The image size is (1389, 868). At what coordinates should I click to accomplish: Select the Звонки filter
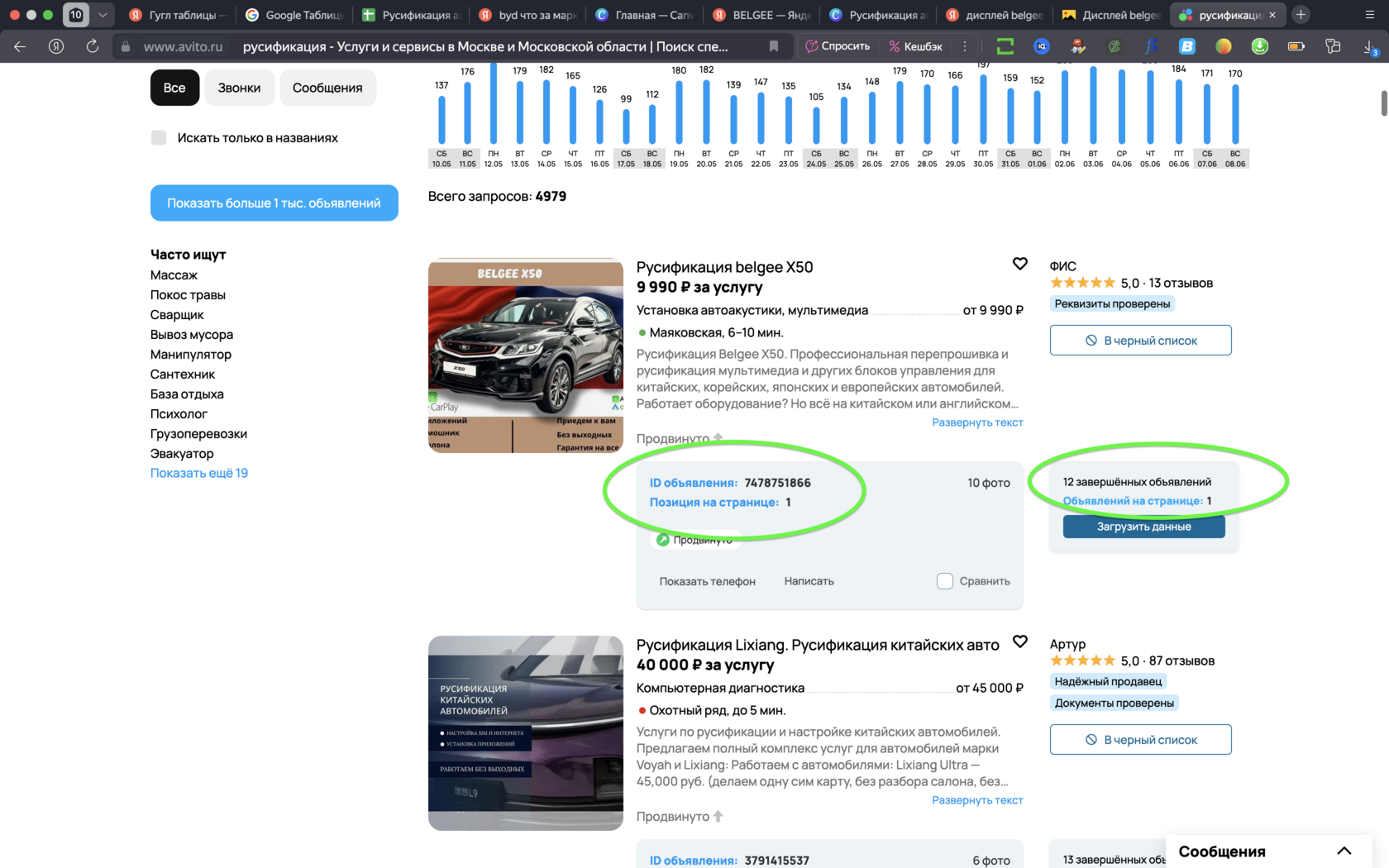239,88
